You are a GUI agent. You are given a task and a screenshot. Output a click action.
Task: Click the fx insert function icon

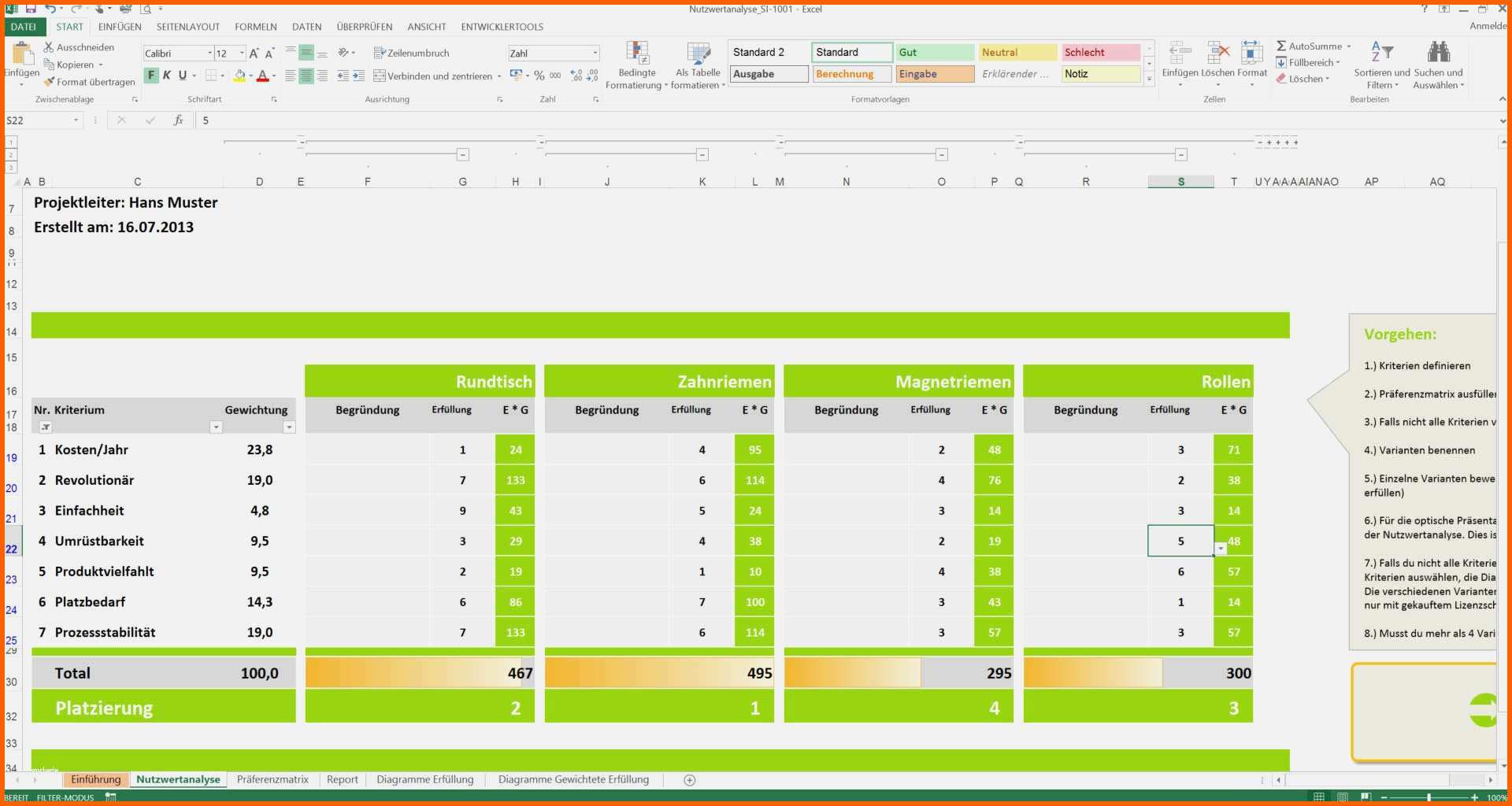(179, 120)
